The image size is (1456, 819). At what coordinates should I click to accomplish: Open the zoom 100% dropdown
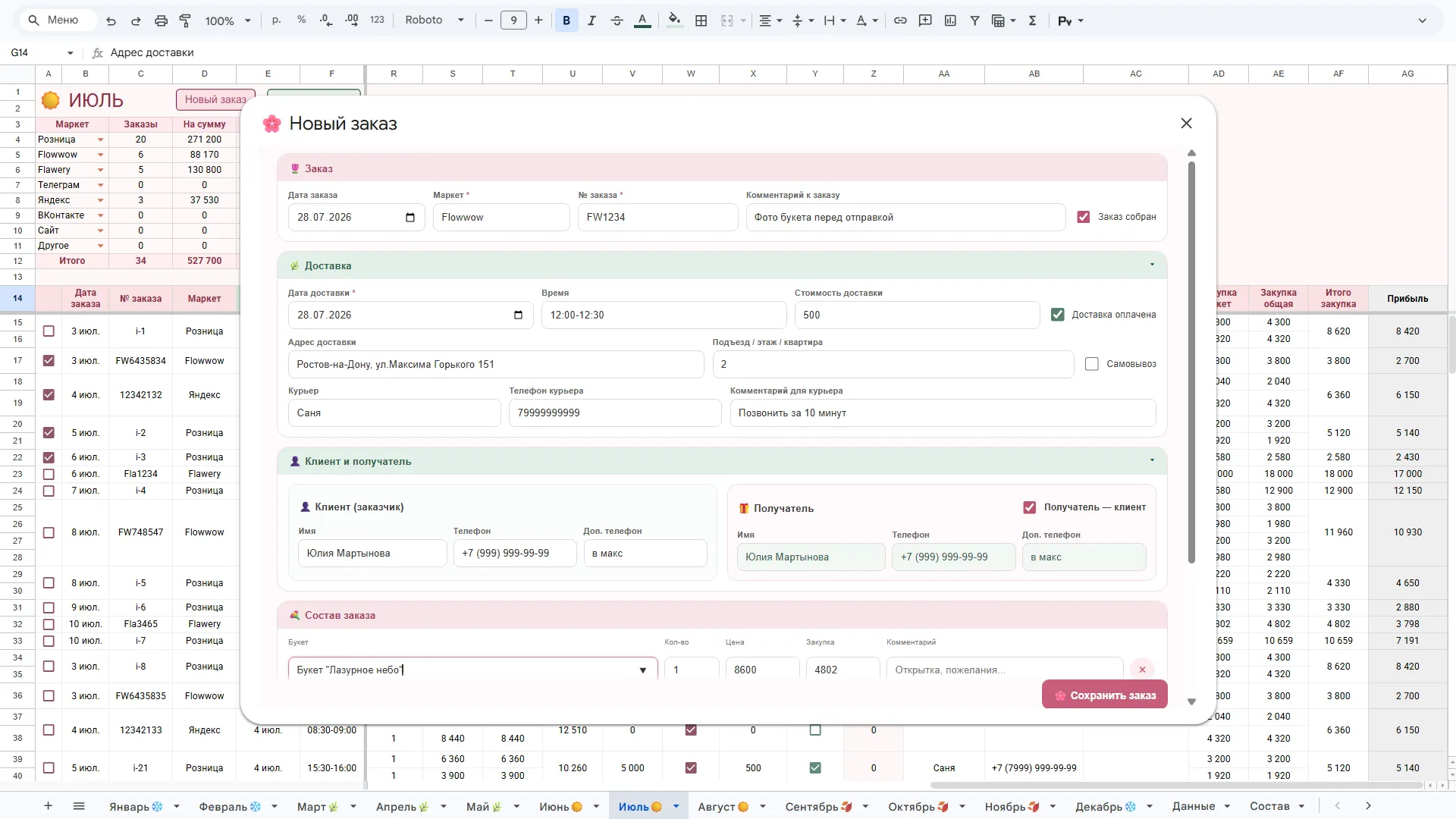(227, 20)
